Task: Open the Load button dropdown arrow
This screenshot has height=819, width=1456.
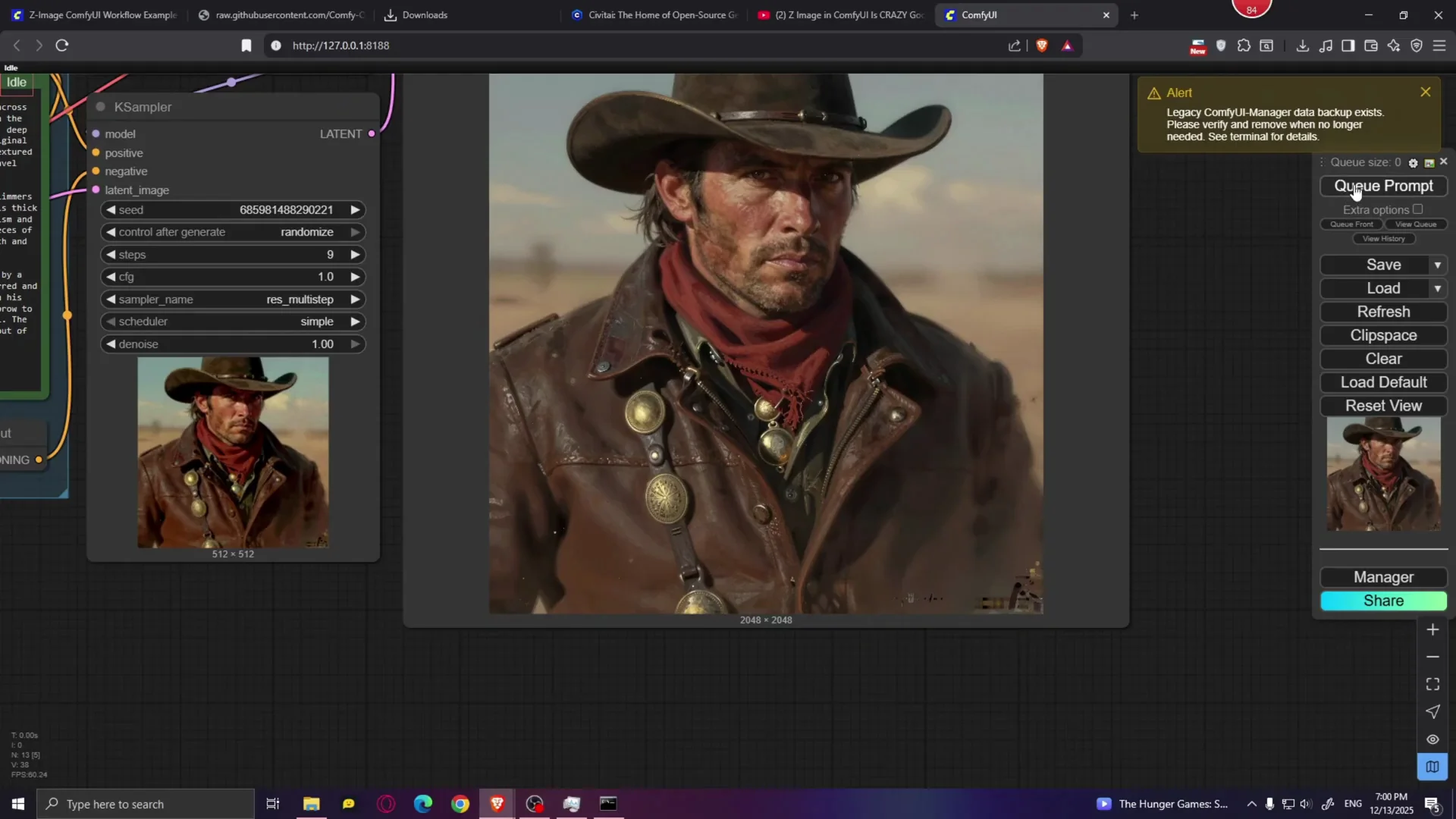Action: click(1437, 288)
